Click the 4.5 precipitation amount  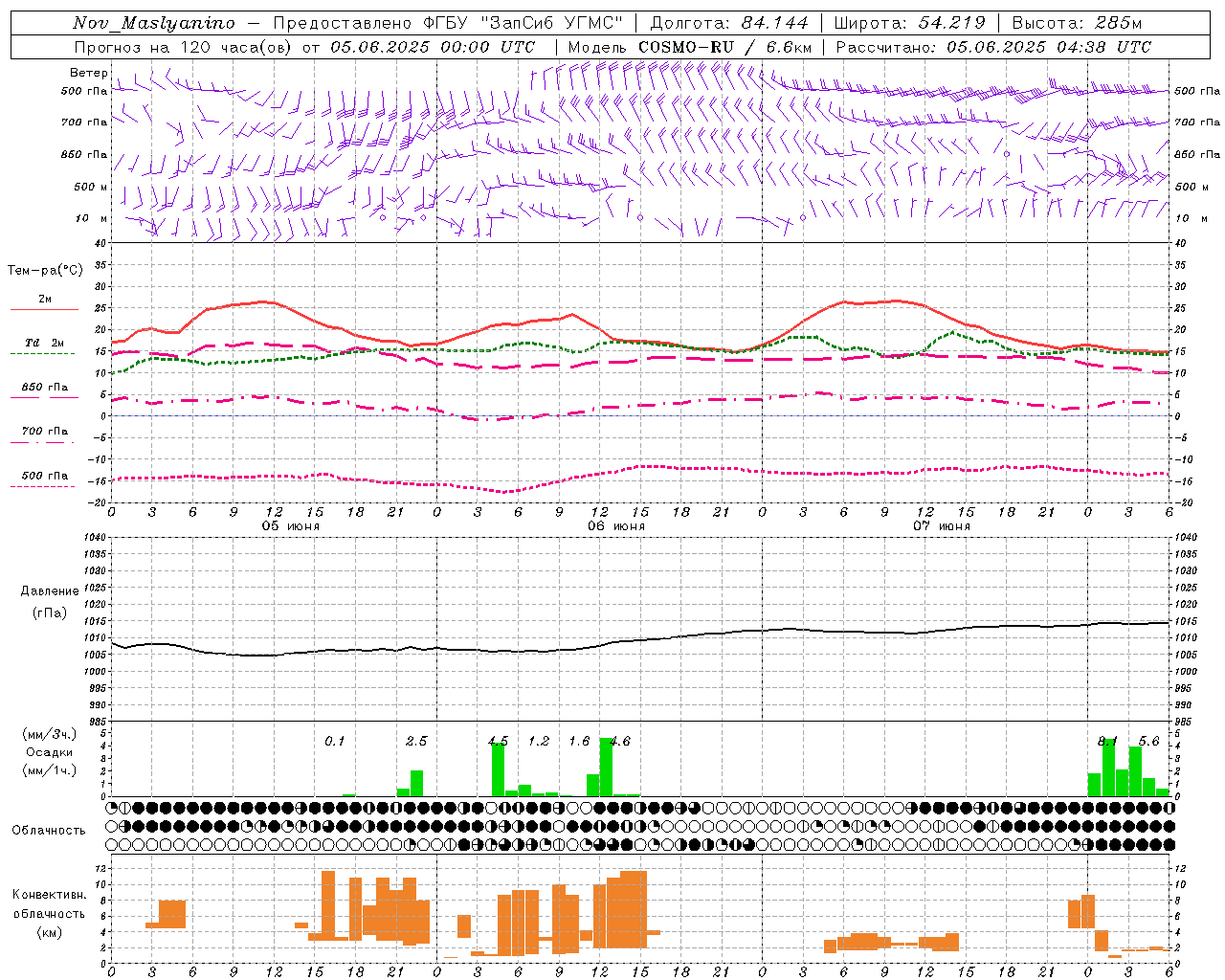[x=498, y=742]
